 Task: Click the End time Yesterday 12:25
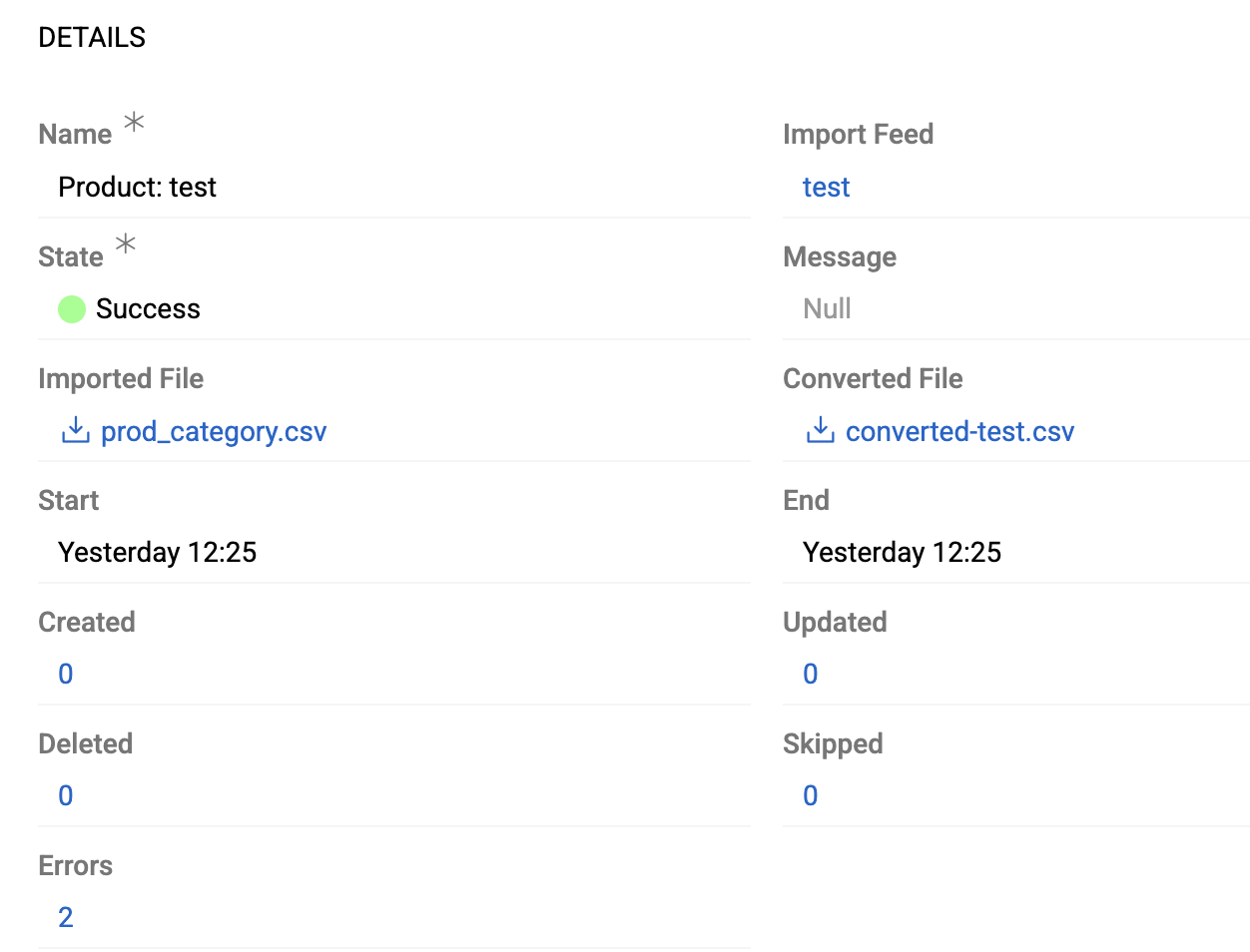[x=902, y=552]
